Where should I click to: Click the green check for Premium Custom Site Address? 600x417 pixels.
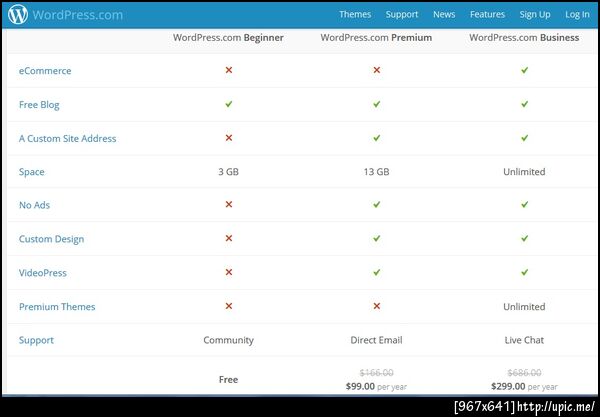tap(377, 138)
